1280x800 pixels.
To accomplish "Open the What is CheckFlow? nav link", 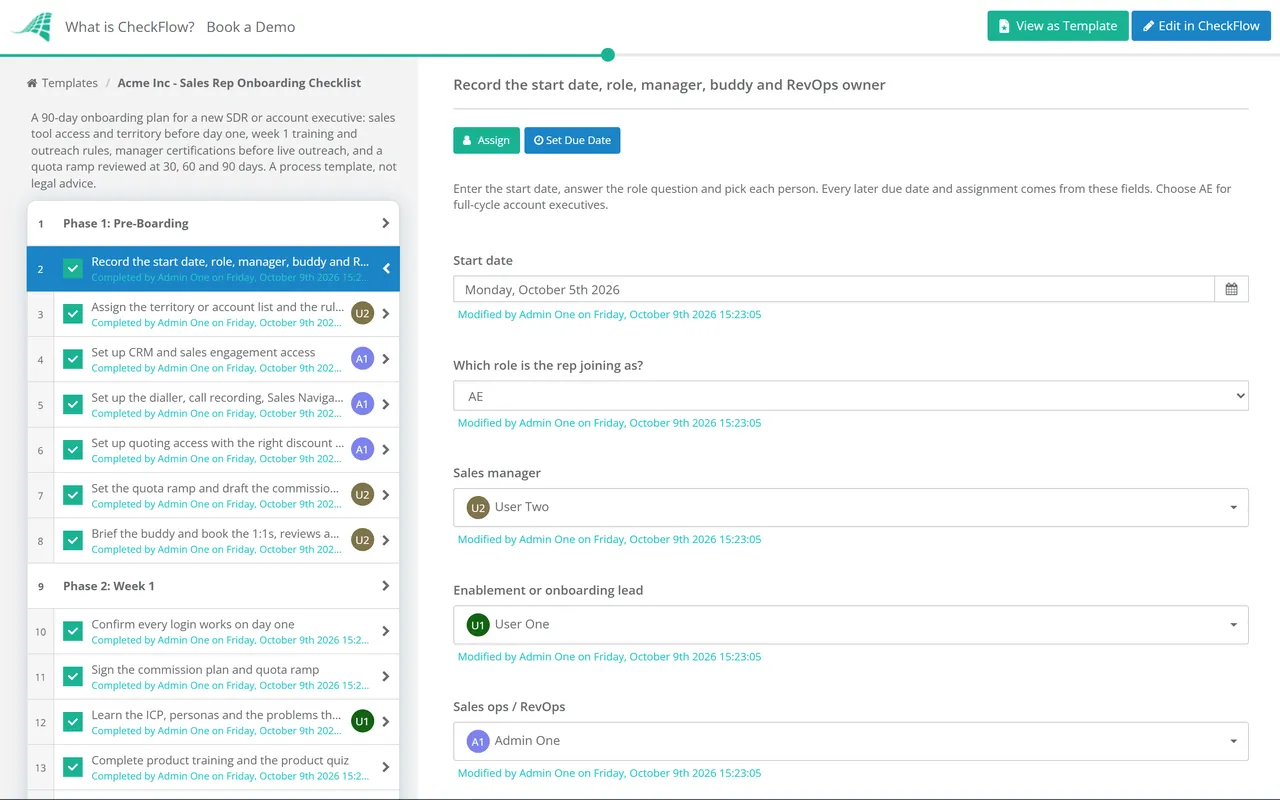I will 130,27.
